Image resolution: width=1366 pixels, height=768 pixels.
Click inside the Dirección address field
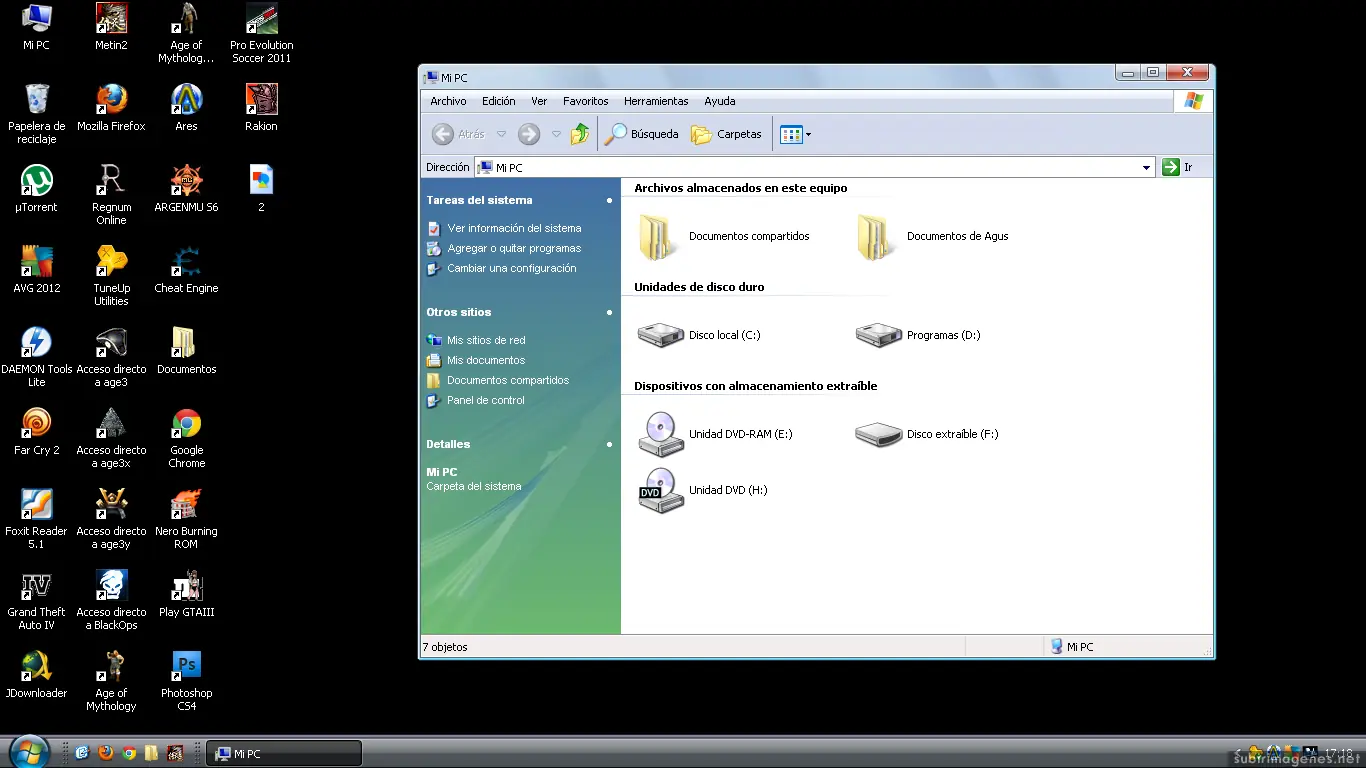tap(814, 168)
